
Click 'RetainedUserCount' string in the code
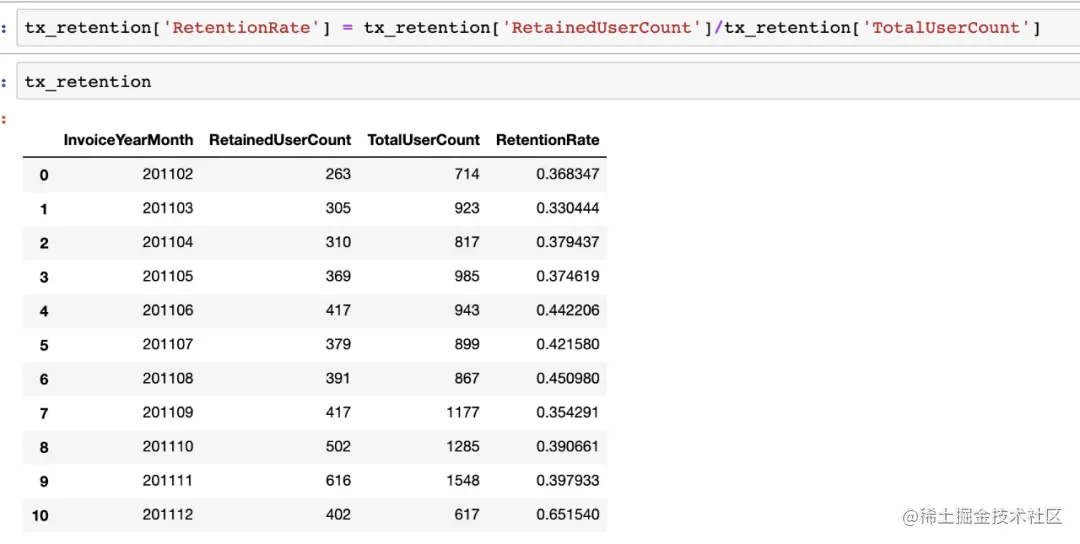[x=601, y=28]
